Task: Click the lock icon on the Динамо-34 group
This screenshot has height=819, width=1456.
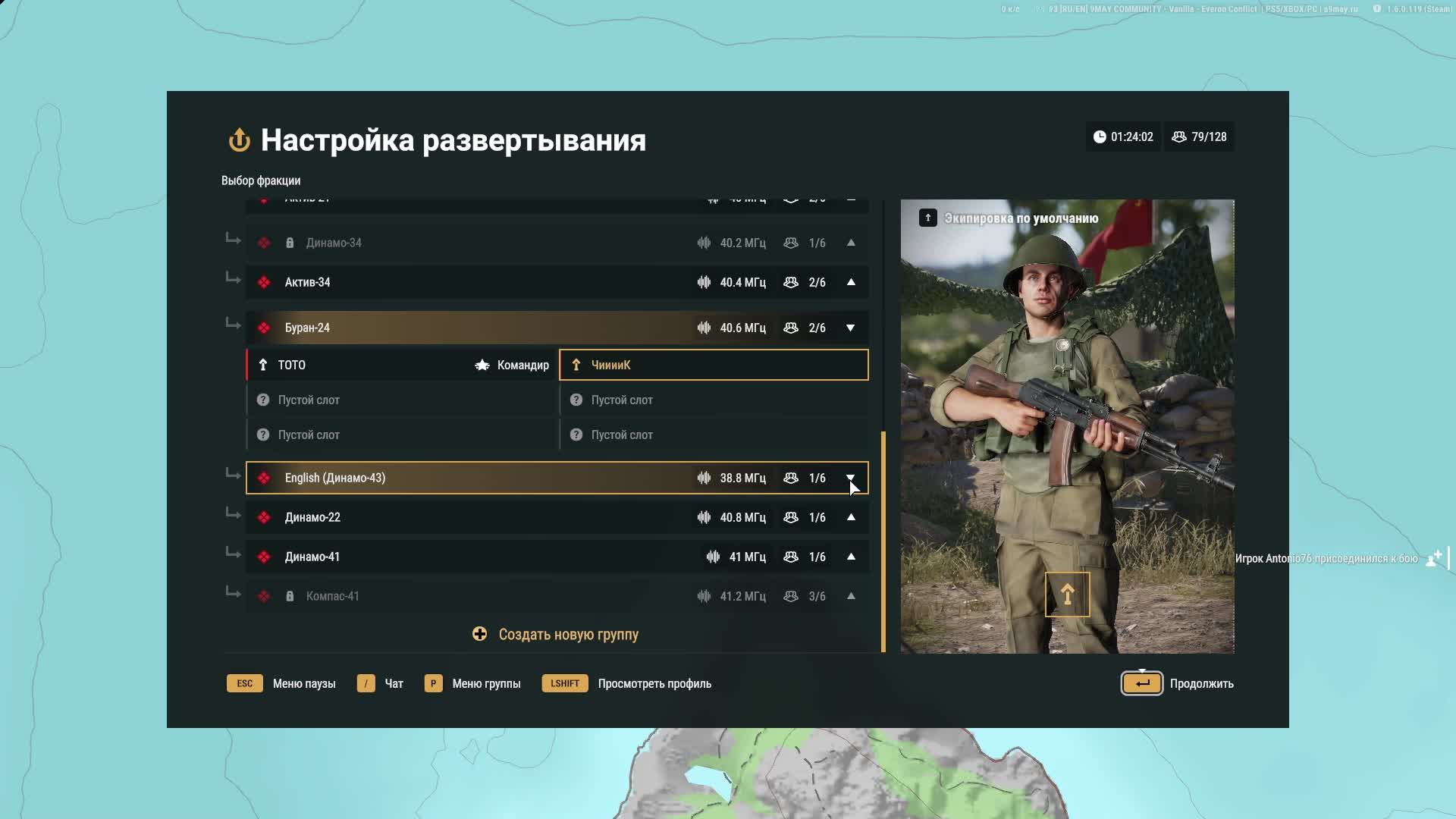Action: click(x=290, y=243)
